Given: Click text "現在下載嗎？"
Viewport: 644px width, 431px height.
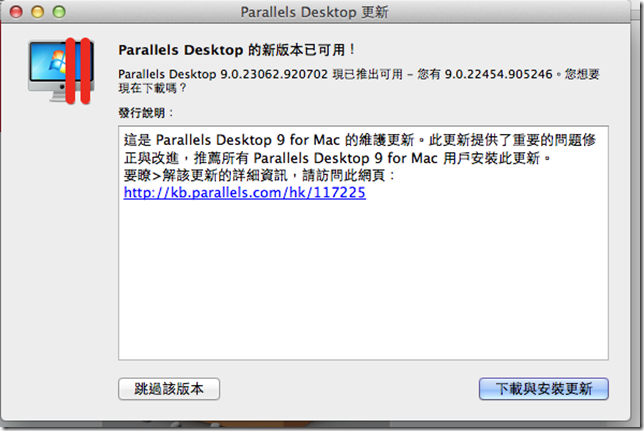Looking at the screenshot, I should (152, 88).
